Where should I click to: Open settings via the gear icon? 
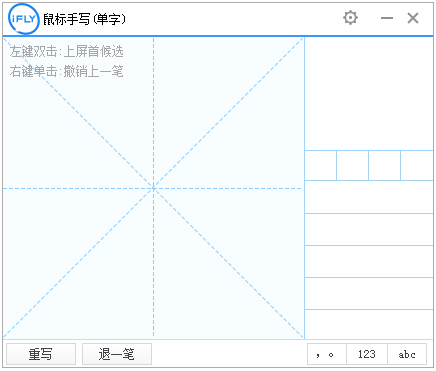[350, 18]
